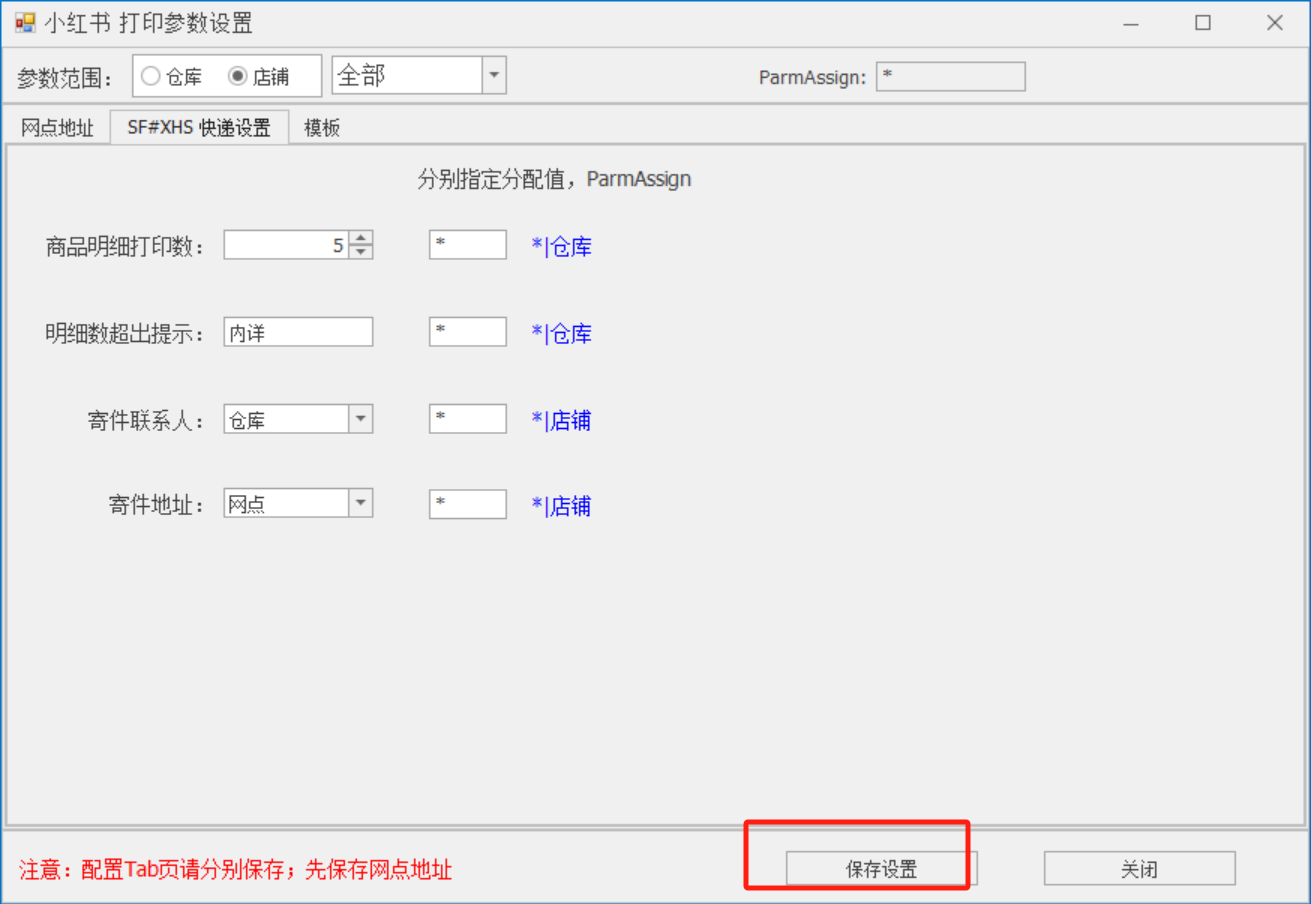Click the 关闭 button
1311x904 pixels.
point(1140,869)
